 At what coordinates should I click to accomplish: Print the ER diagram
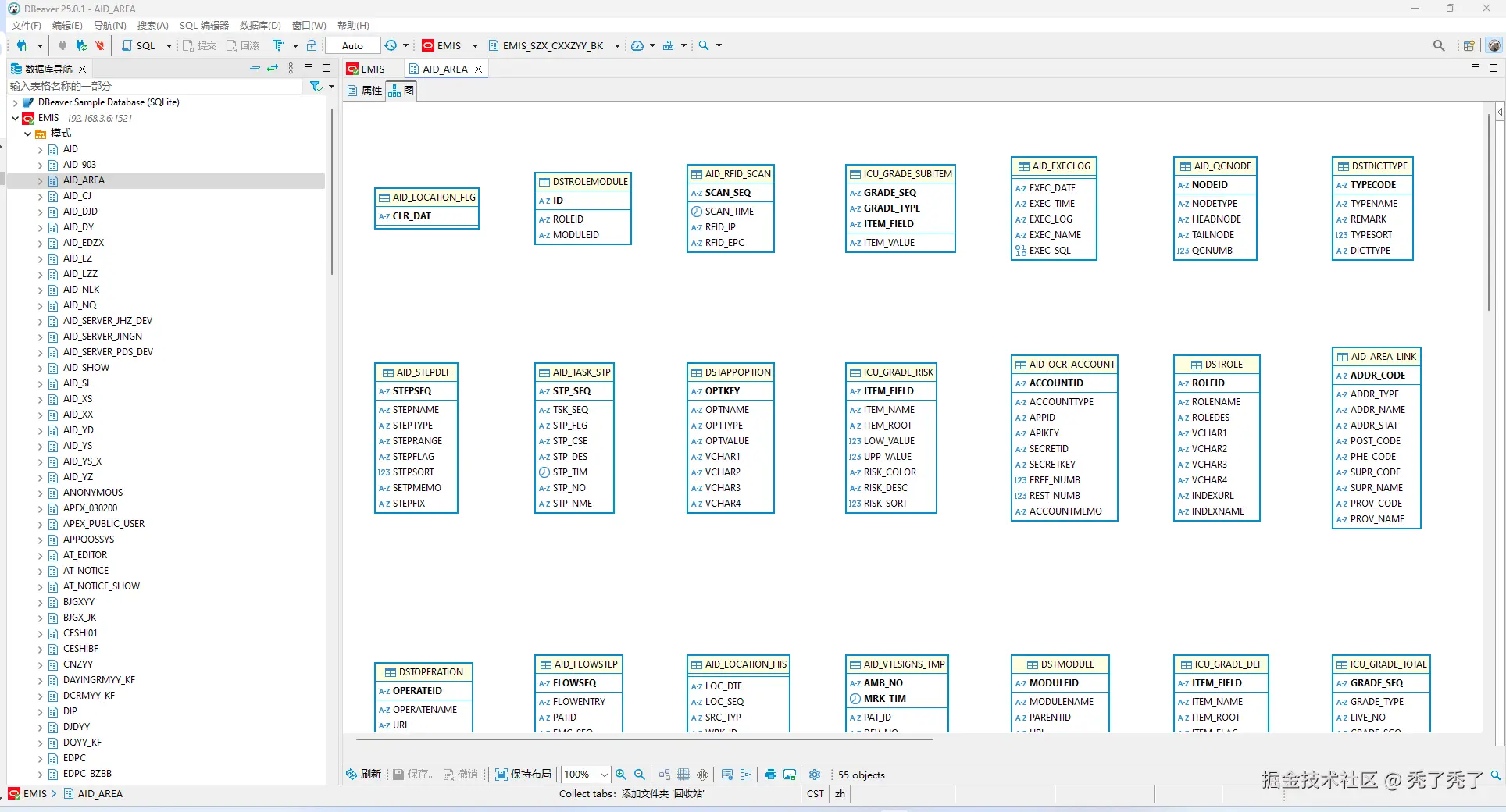(x=771, y=775)
